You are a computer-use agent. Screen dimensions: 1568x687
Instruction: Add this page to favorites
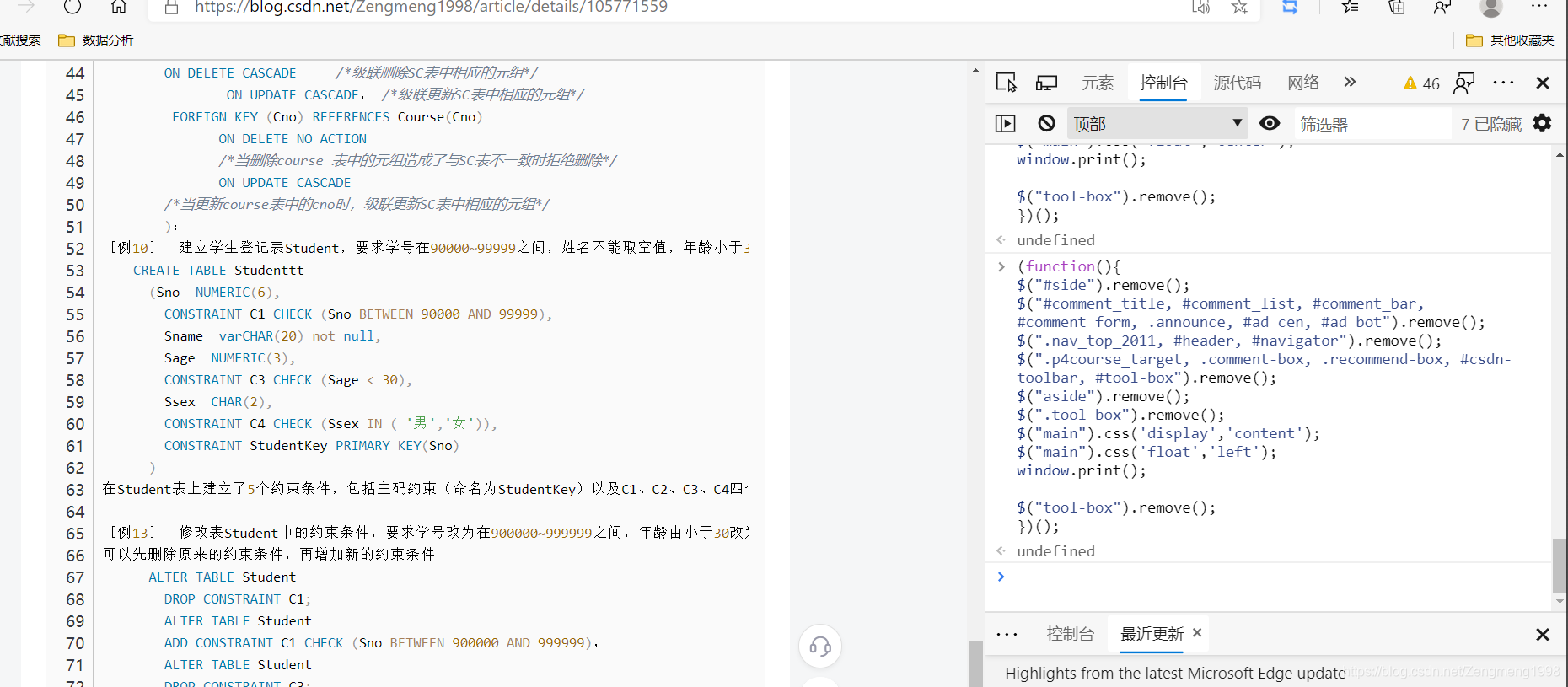(1239, 8)
